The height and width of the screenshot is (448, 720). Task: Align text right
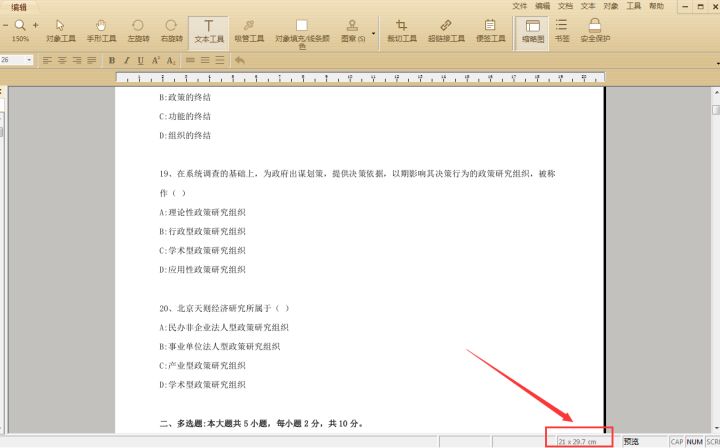click(77, 60)
